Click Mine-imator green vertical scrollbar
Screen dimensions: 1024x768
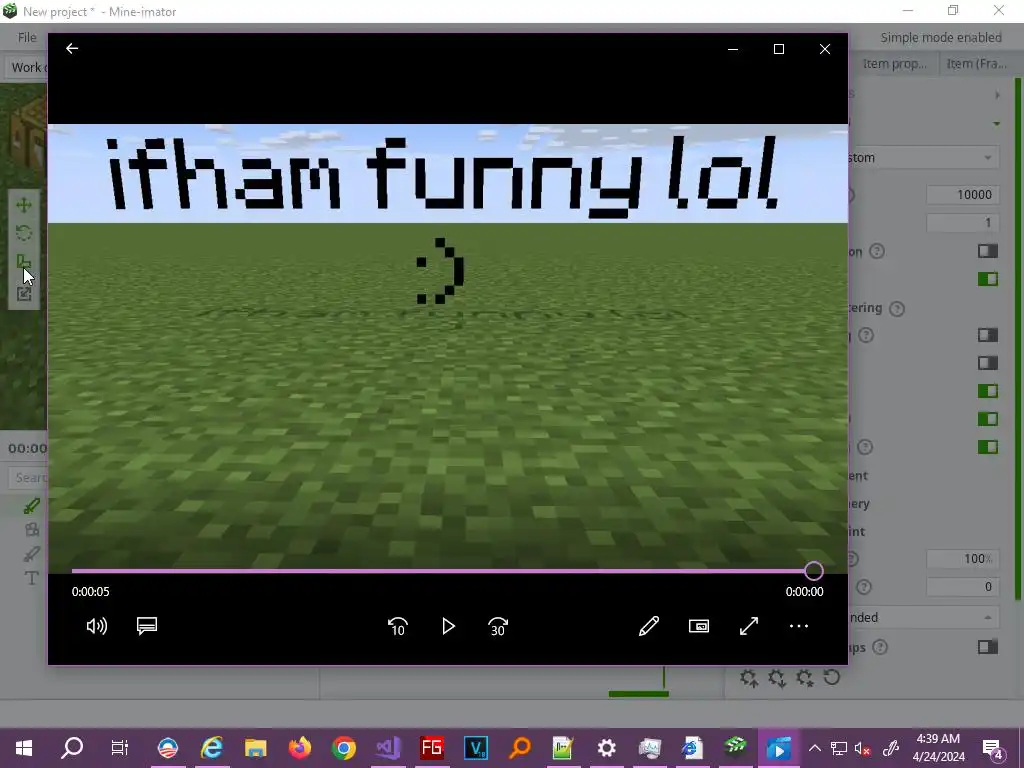1017,340
